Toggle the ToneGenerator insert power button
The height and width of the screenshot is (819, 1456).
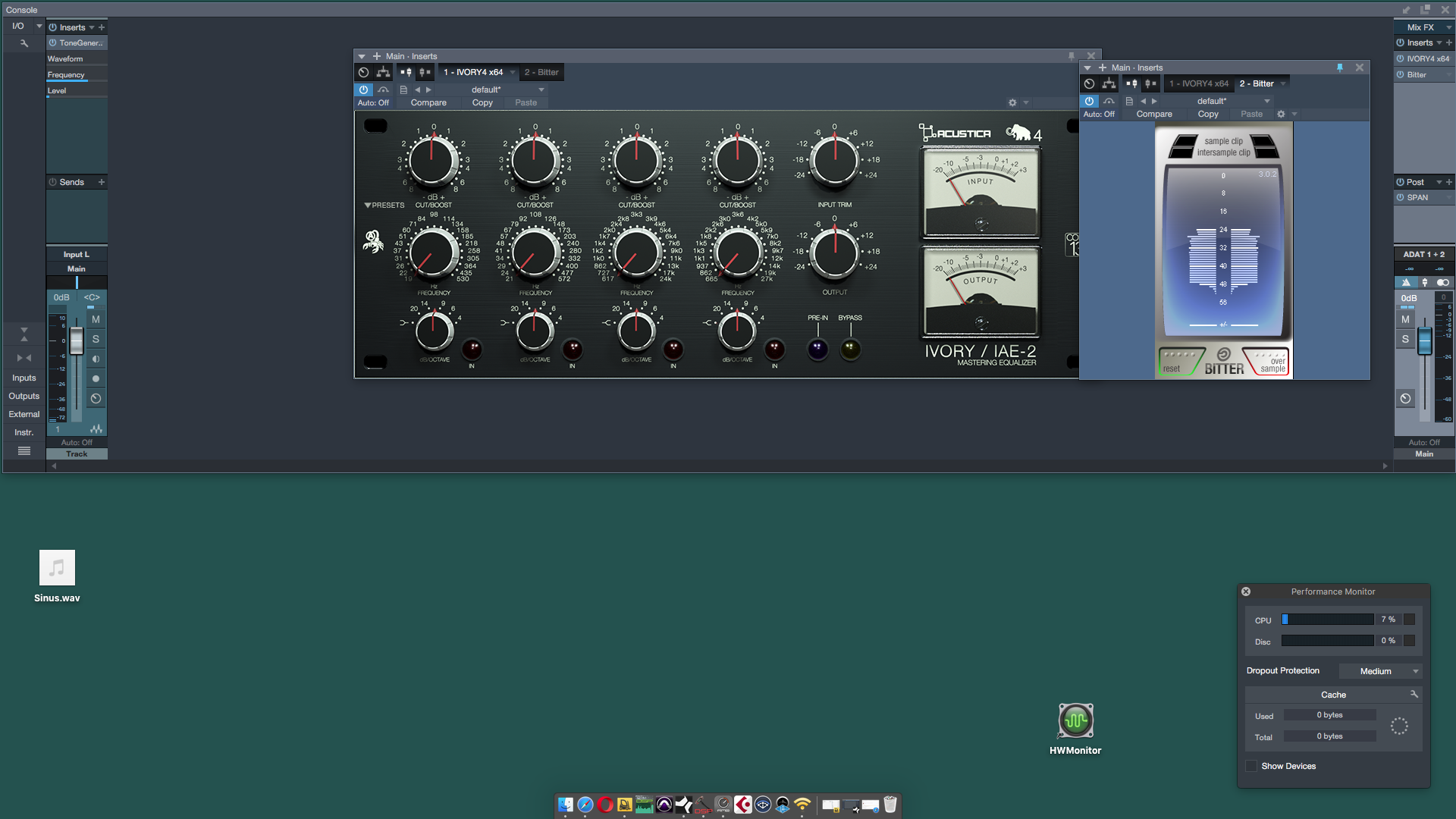pos(52,43)
